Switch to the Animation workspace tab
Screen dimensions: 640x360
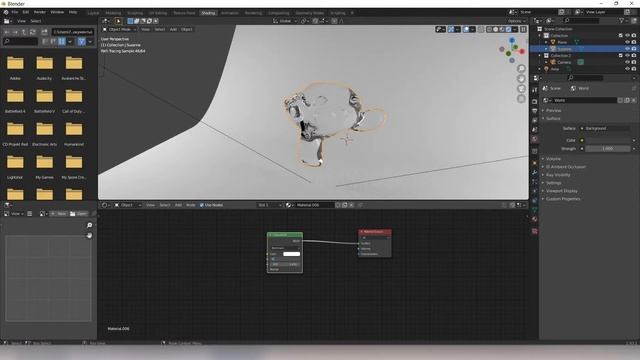tap(230, 13)
